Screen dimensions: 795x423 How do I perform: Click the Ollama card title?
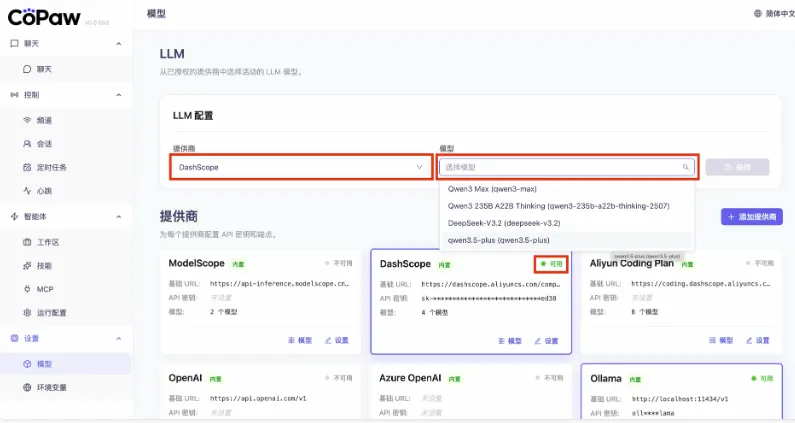point(606,378)
